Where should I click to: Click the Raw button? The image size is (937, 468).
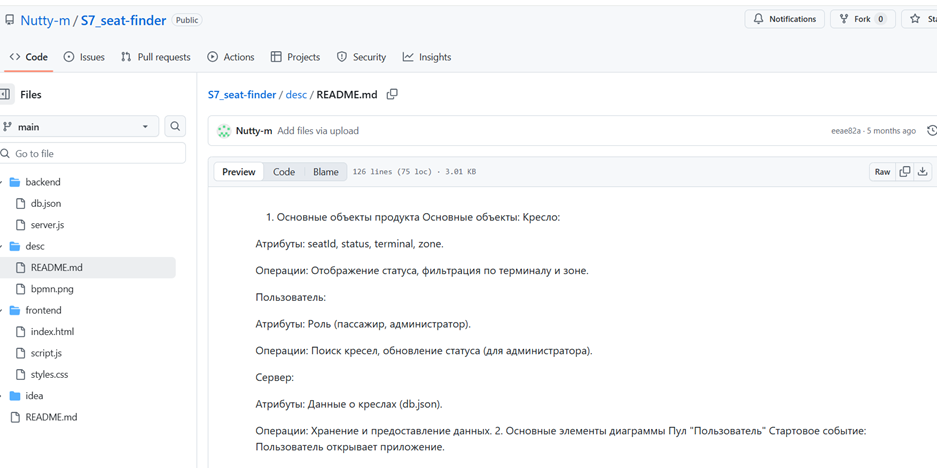pos(882,172)
